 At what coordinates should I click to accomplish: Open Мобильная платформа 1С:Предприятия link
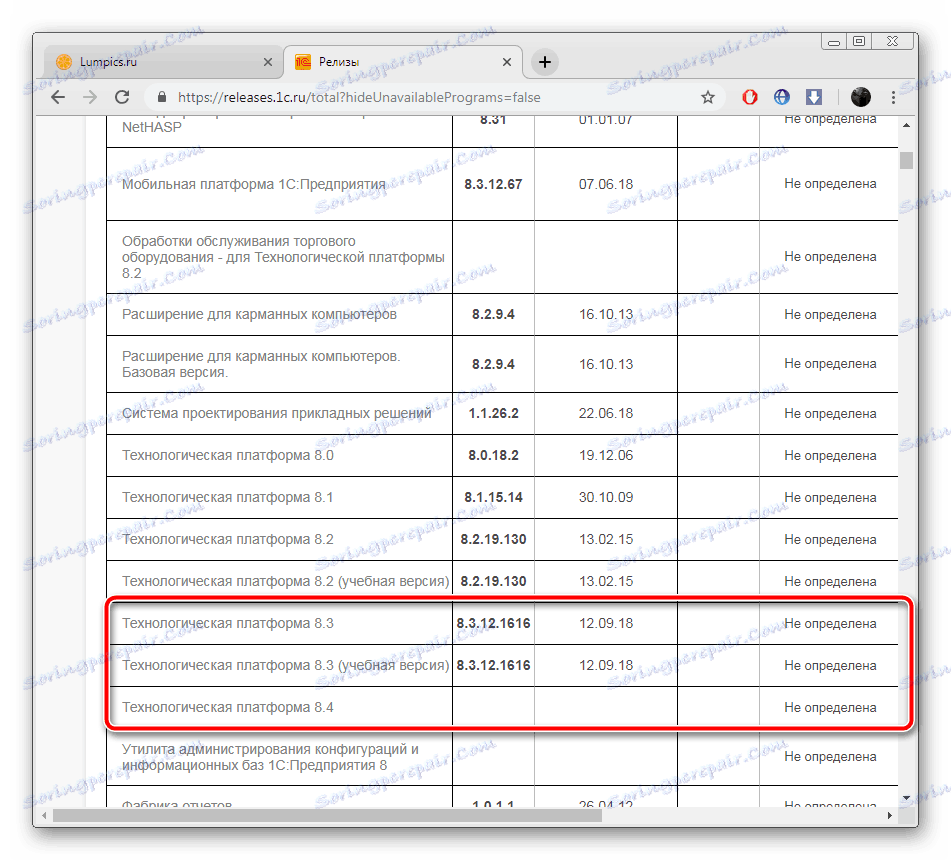pos(254,184)
